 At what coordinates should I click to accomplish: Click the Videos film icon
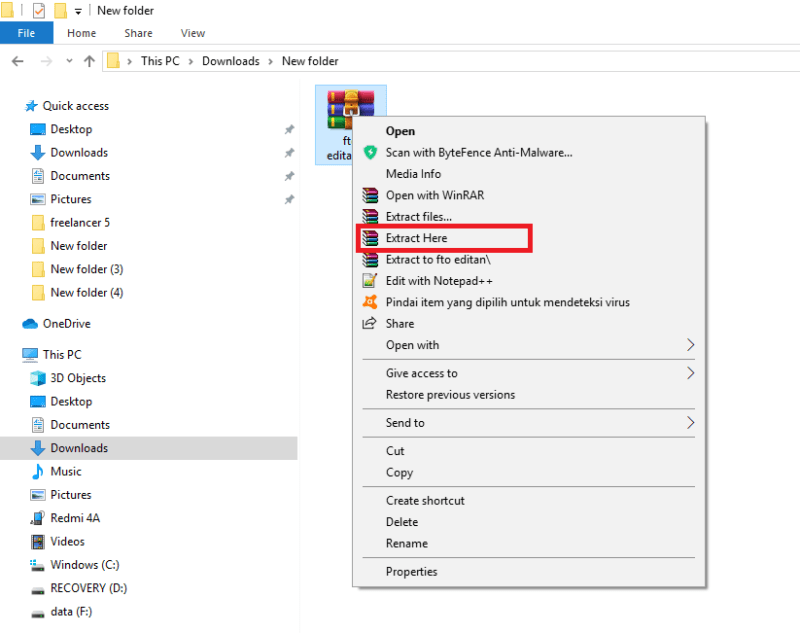(x=38, y=542)
